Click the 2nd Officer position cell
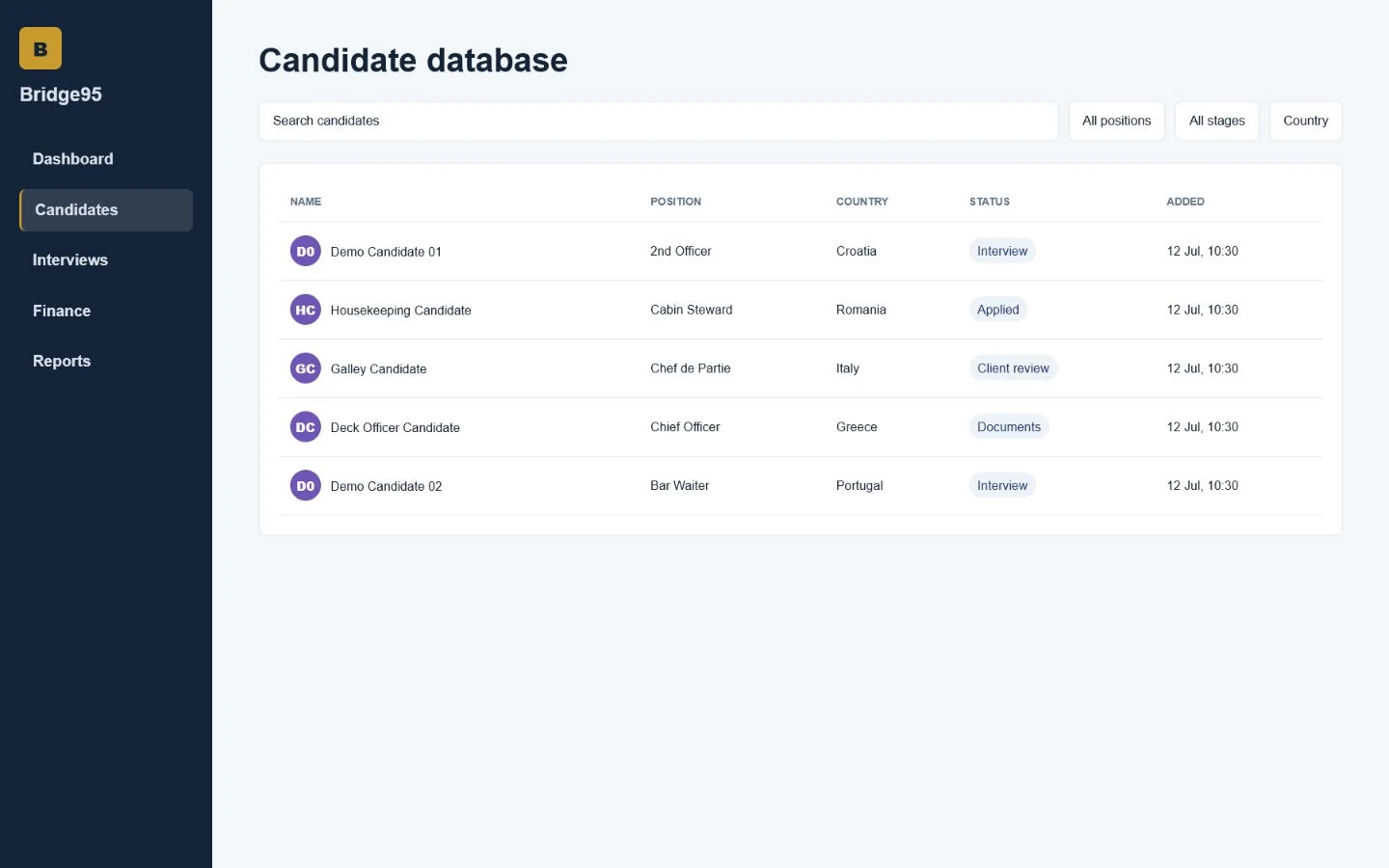 pyautogui.click(x=681, y=251)
